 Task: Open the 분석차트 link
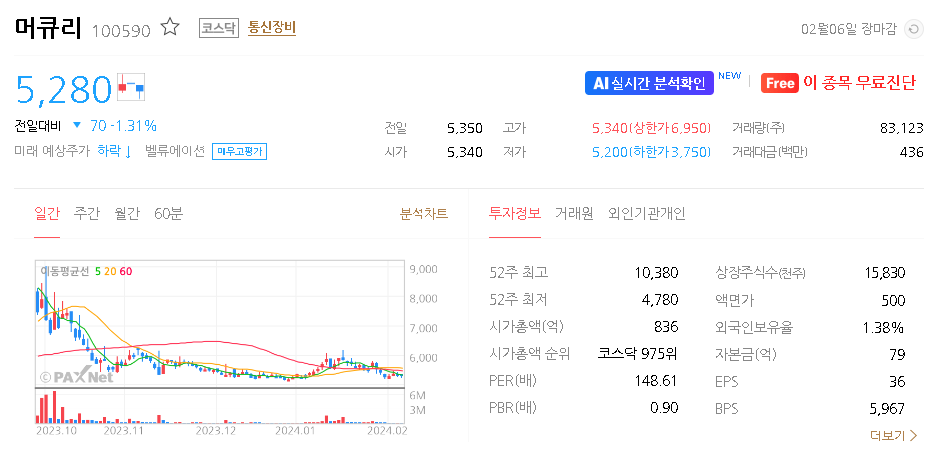click(x=424, y=214)
